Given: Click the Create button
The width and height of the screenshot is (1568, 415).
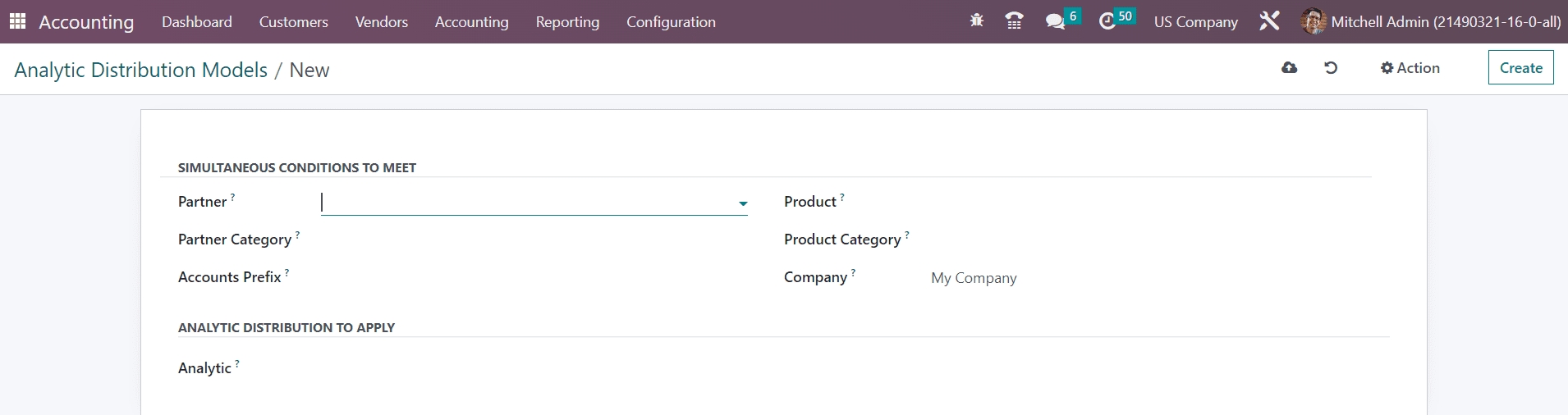Looking at the screenshot, I should (x=1520, y=68).
